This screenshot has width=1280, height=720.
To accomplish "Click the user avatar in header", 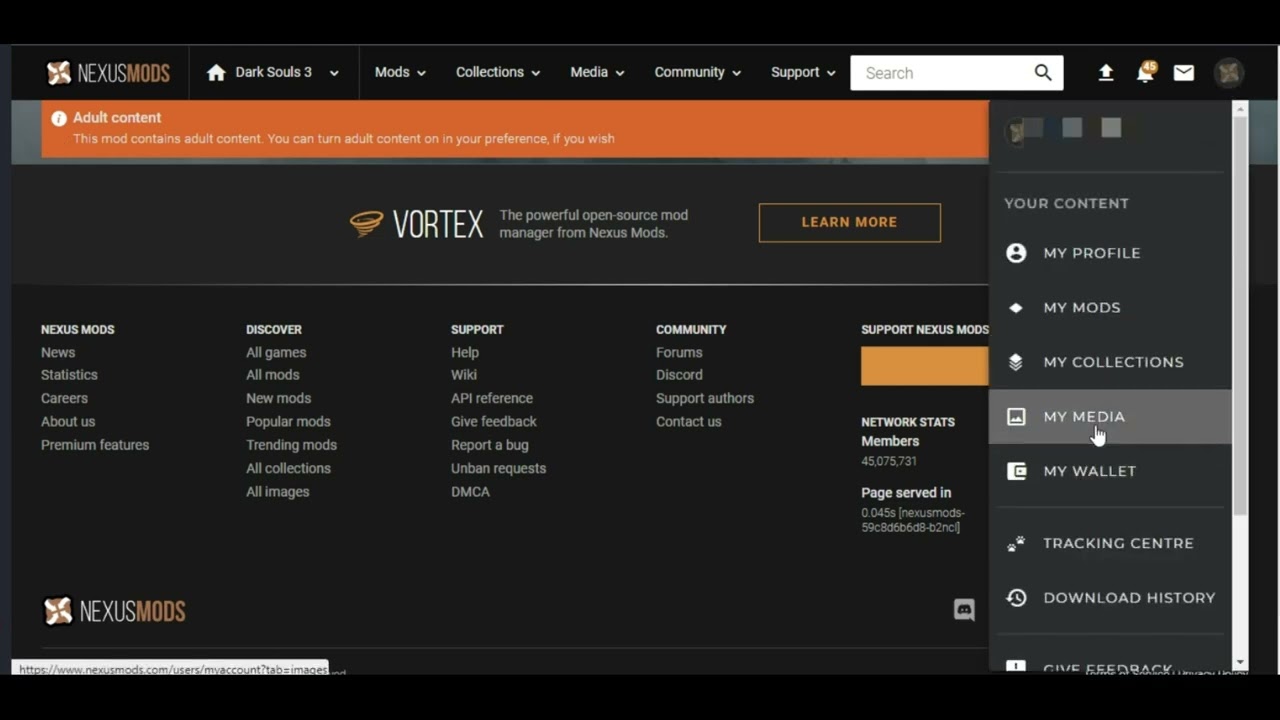I will pos(1229,73).
